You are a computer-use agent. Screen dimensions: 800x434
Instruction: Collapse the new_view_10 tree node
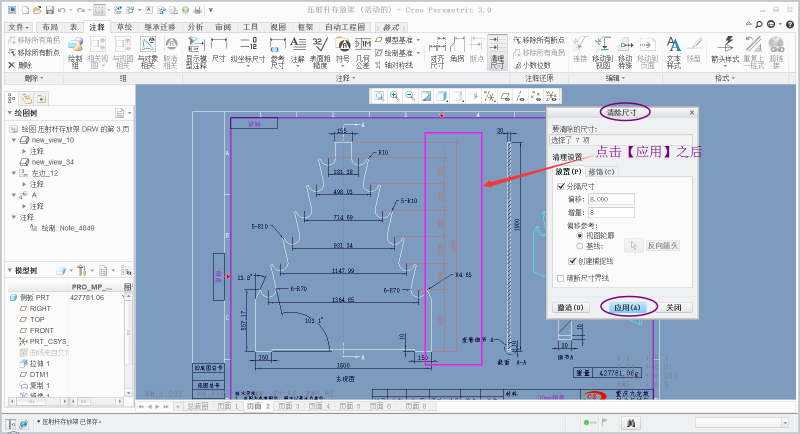click(14, 140)
